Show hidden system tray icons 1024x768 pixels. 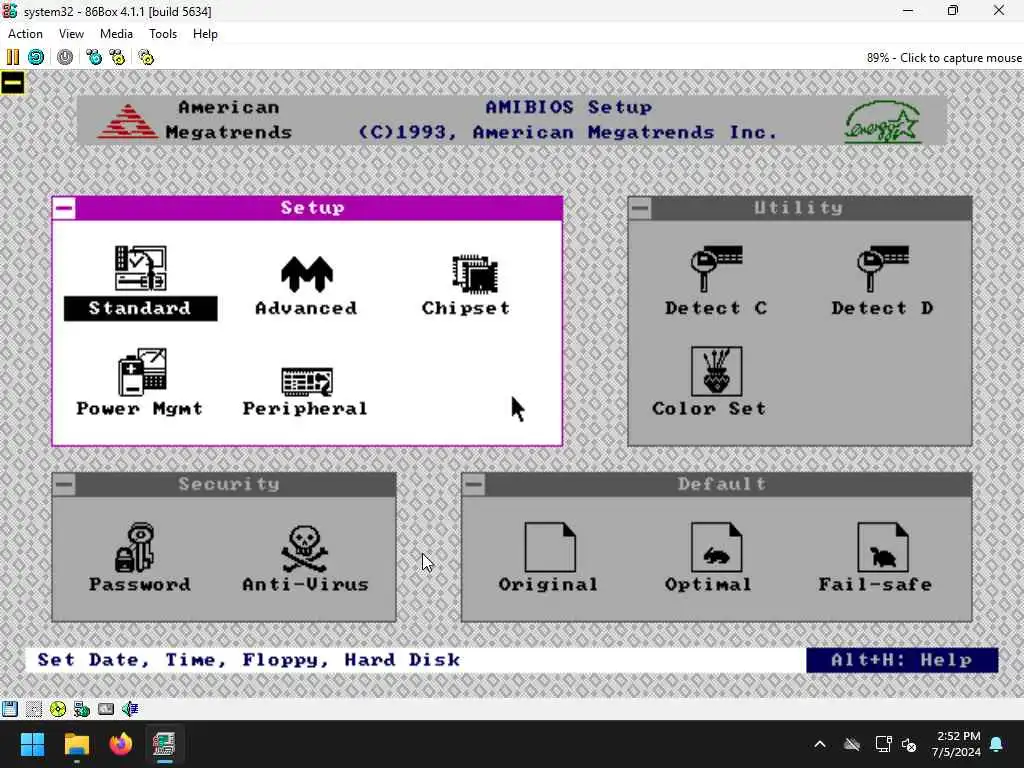click(820, 744)
